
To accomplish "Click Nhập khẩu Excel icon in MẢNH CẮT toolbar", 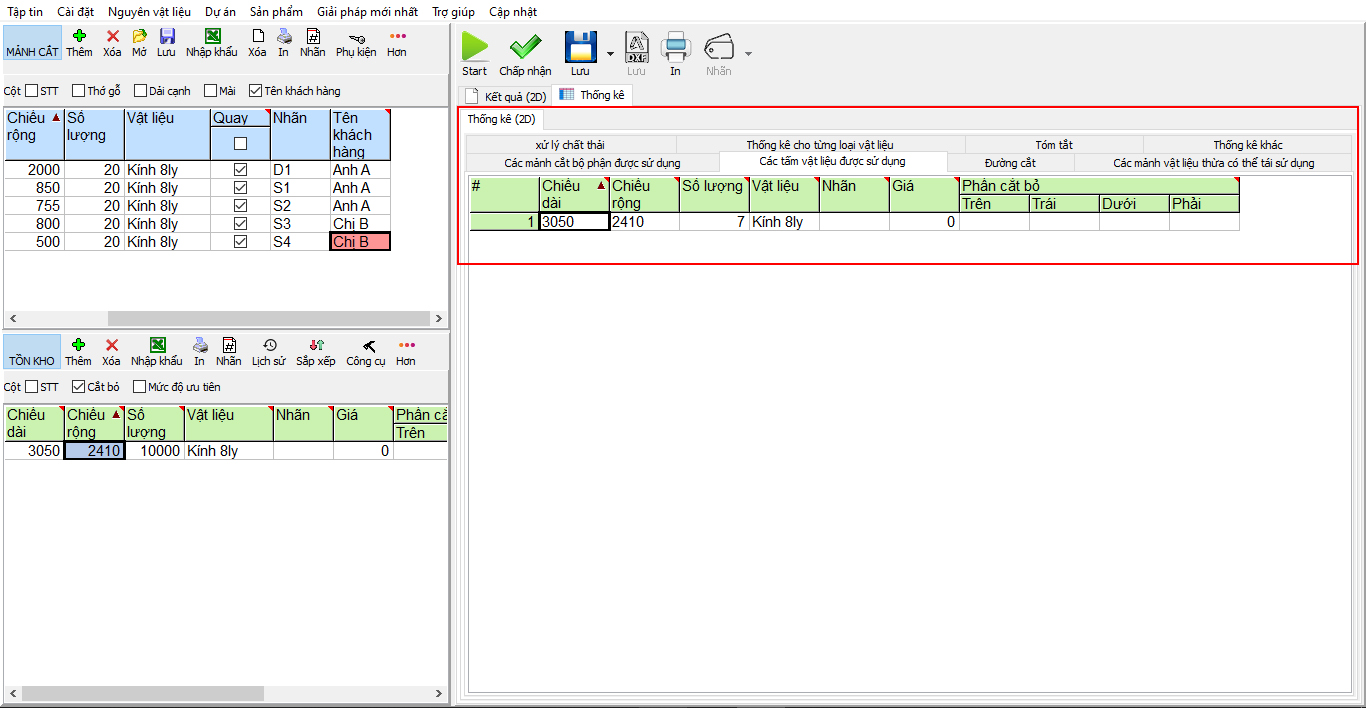I will [x=212, y=36].
